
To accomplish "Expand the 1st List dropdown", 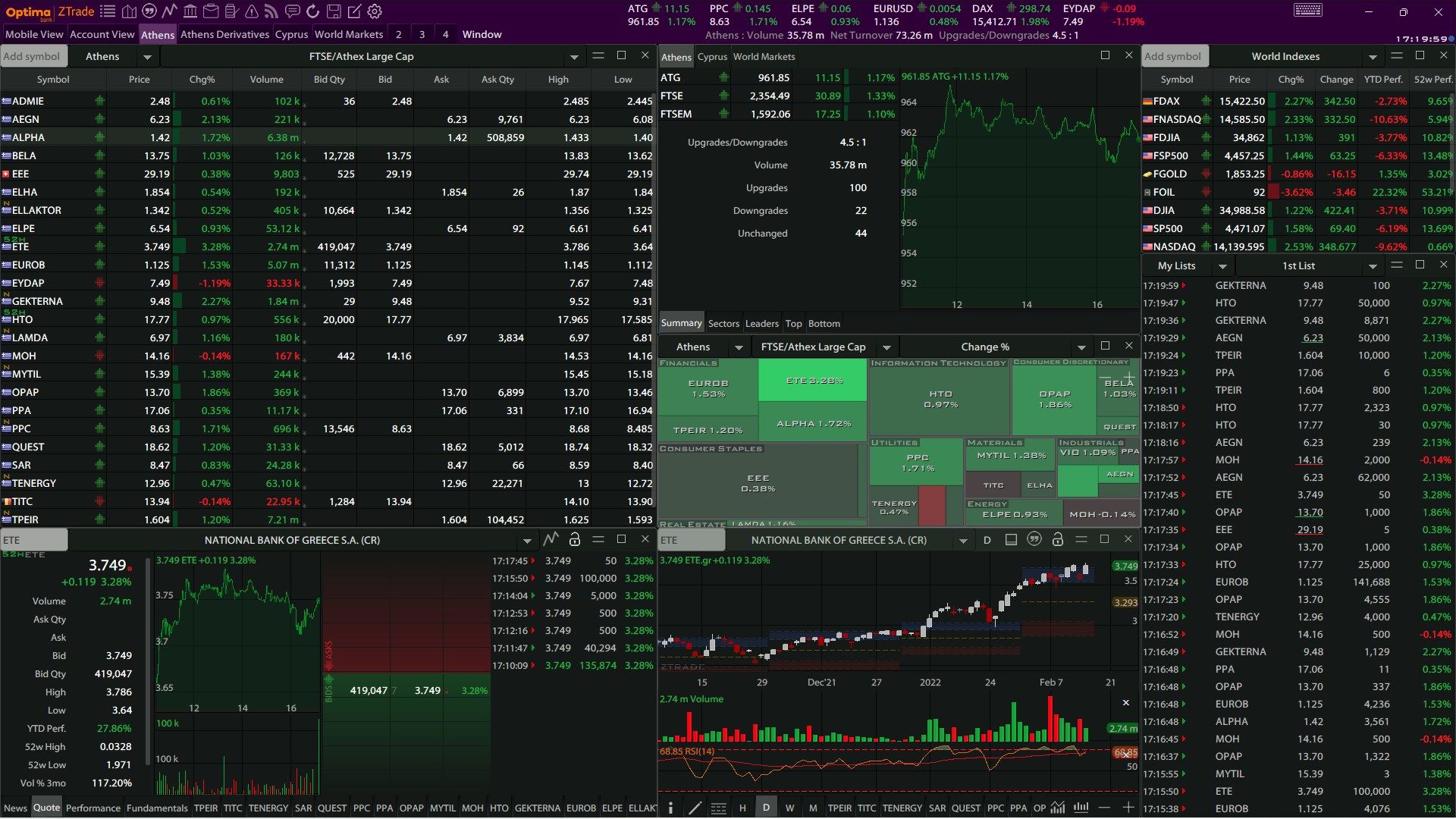I will (1373, 266).
